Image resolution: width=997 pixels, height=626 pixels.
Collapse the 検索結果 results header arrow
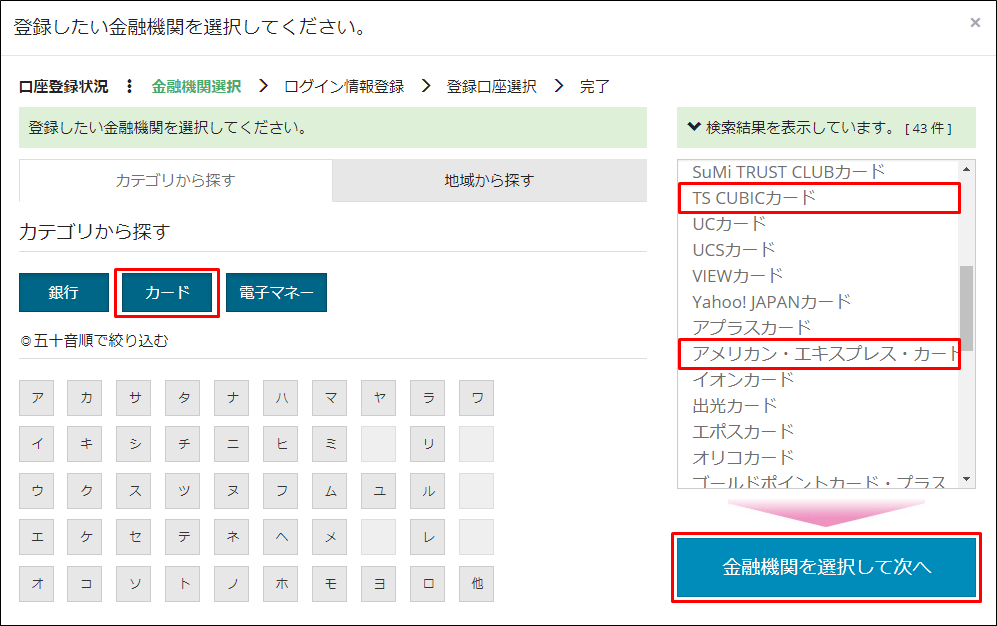(x=694, y=128)
